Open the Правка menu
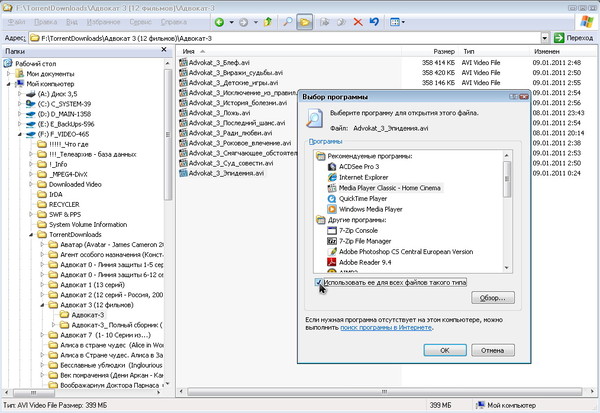Viewport: 600px width, 413px height. 46,22
